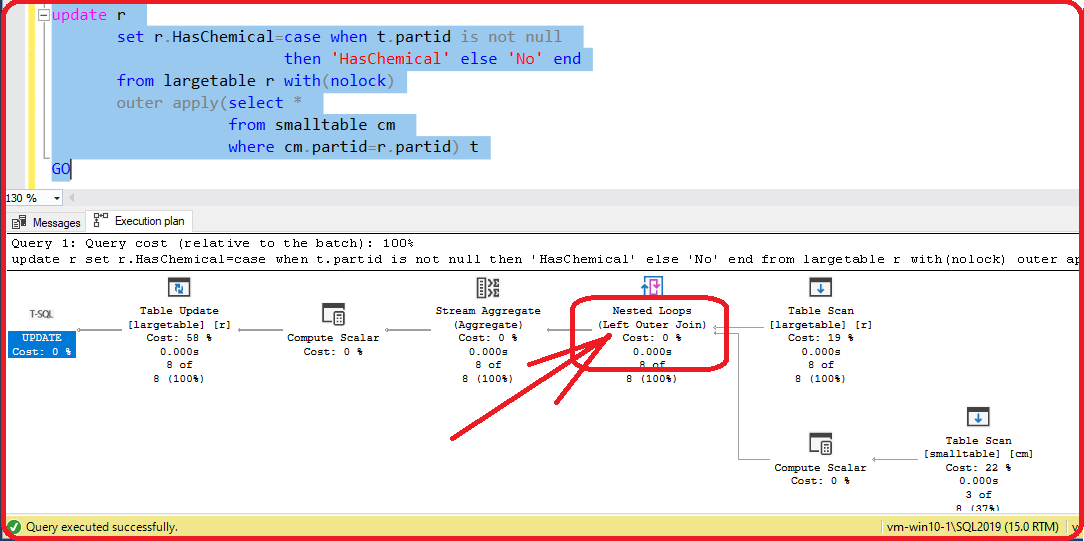Click server name 'vm-win10-1\SQL2019 (15.0 RTM)'
This screenshot has width=1084, height=541.
(x=973, y=527)
